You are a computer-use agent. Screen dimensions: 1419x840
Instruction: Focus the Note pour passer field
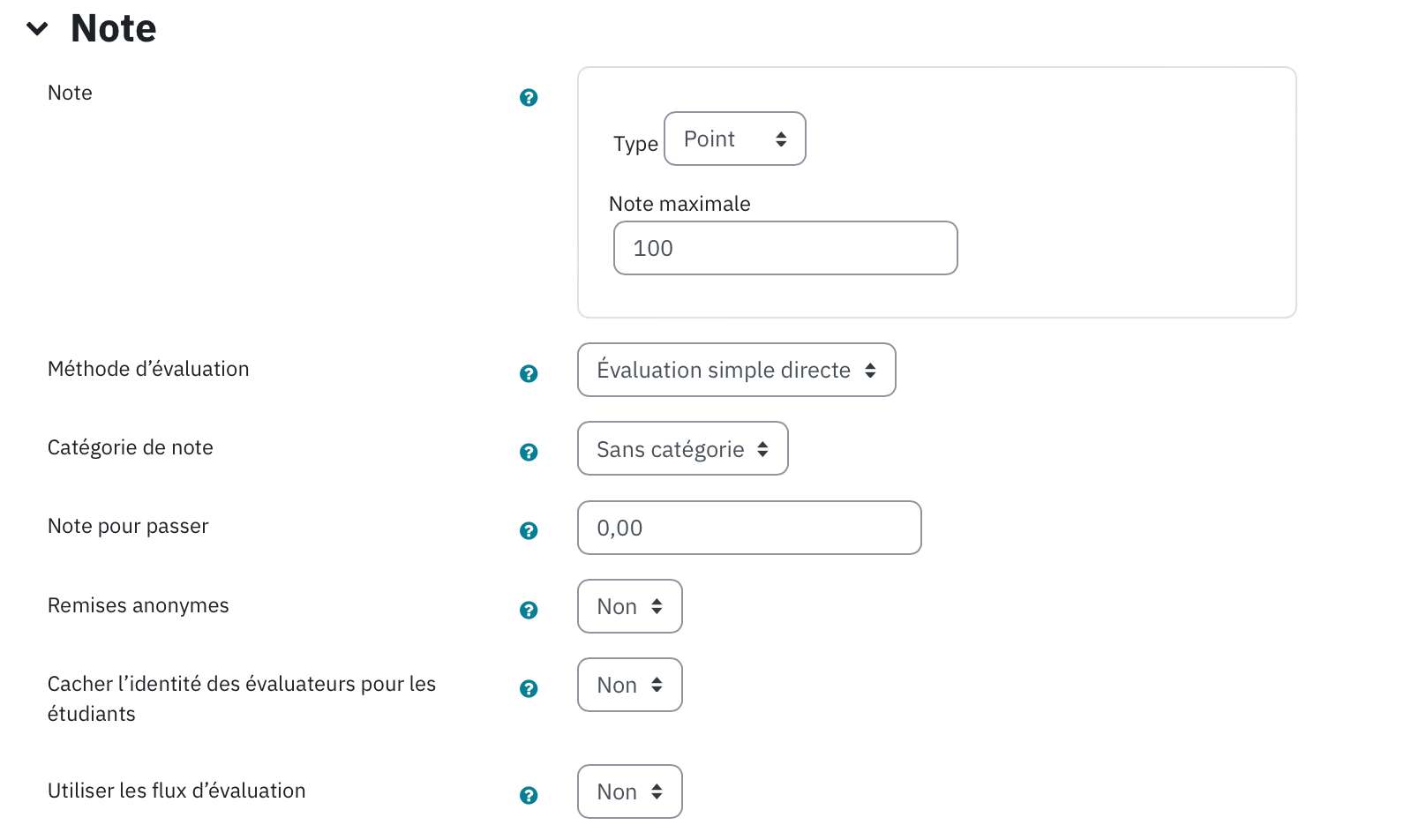[x=749, y=528]
